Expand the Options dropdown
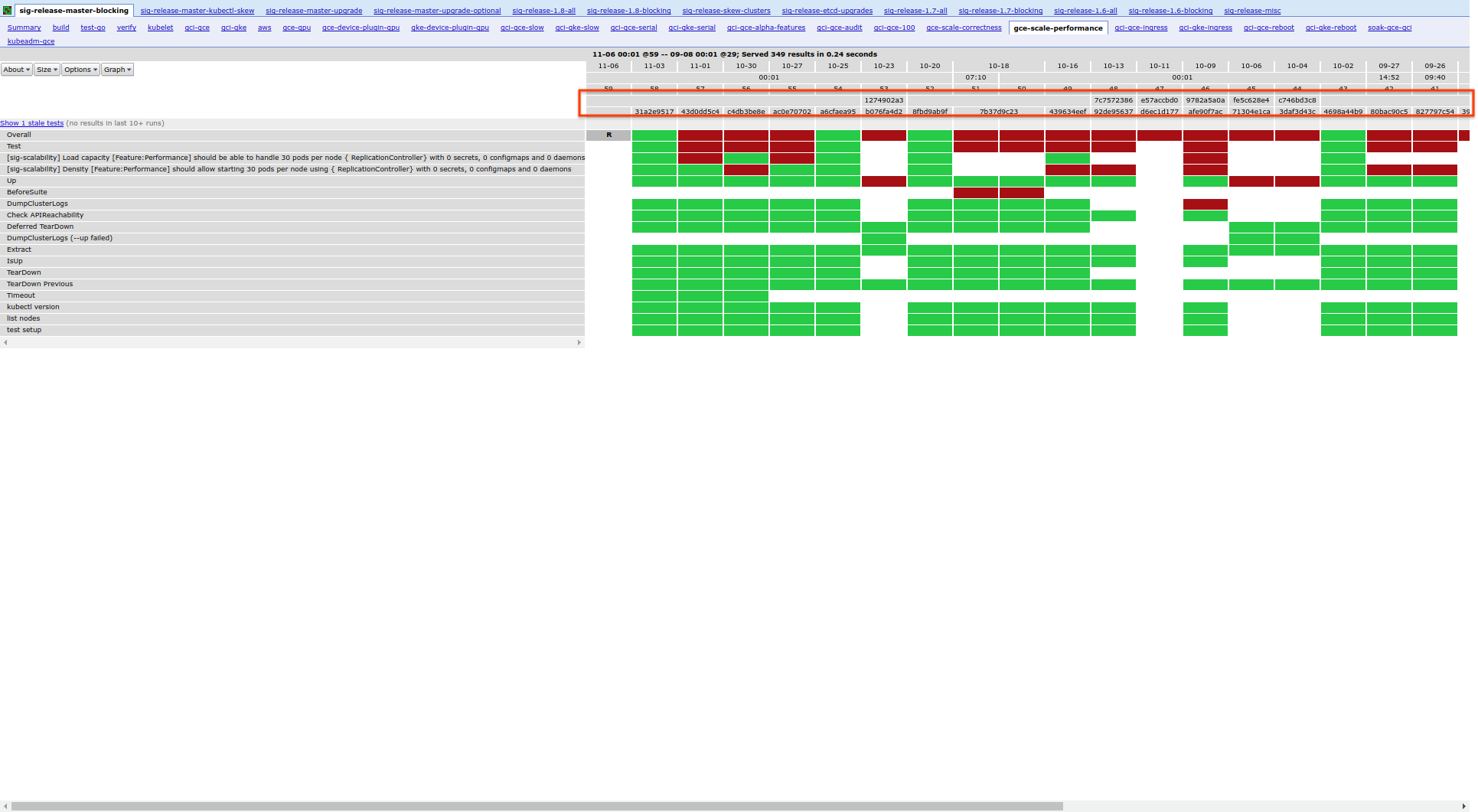The image size is (1478, 812). point(80,70)
